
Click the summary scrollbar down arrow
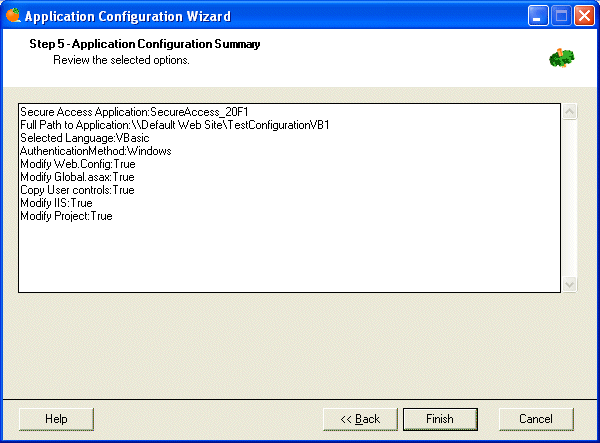click(570, 284)
